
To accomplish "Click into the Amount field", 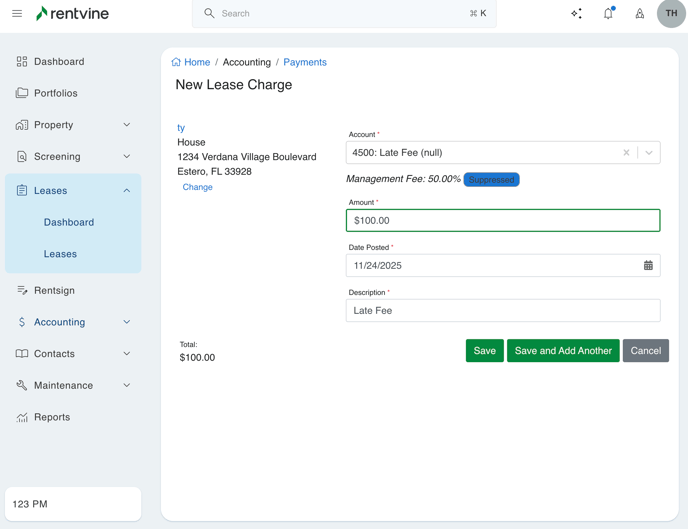I will pos(502,220).
